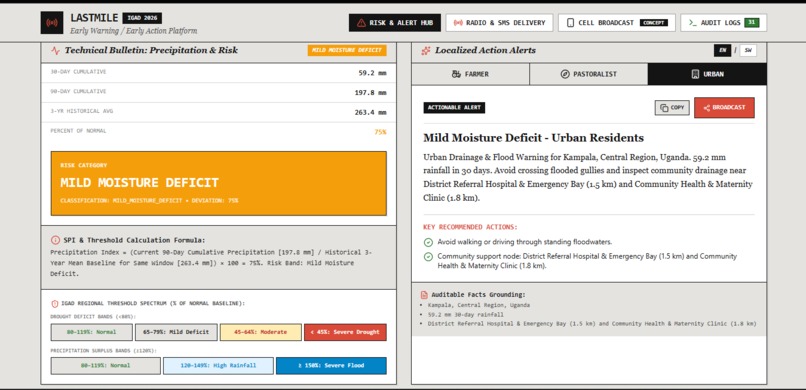Click the checkmark icon for community support node
This screenshot has width=806, height=390.
click(428, 256)
